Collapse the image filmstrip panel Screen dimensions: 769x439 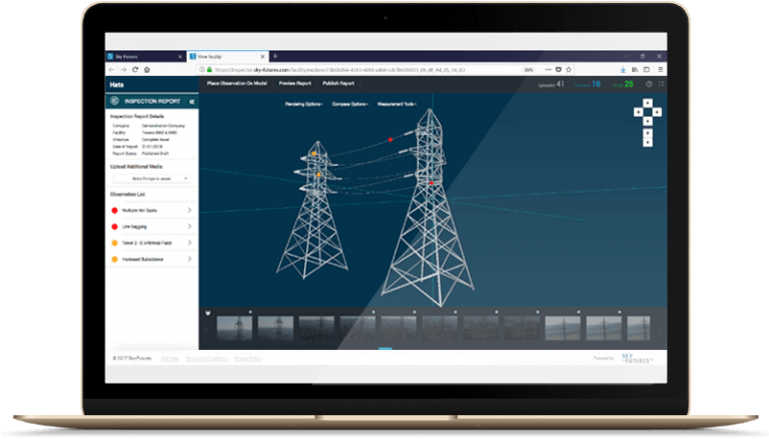[208, 312]
